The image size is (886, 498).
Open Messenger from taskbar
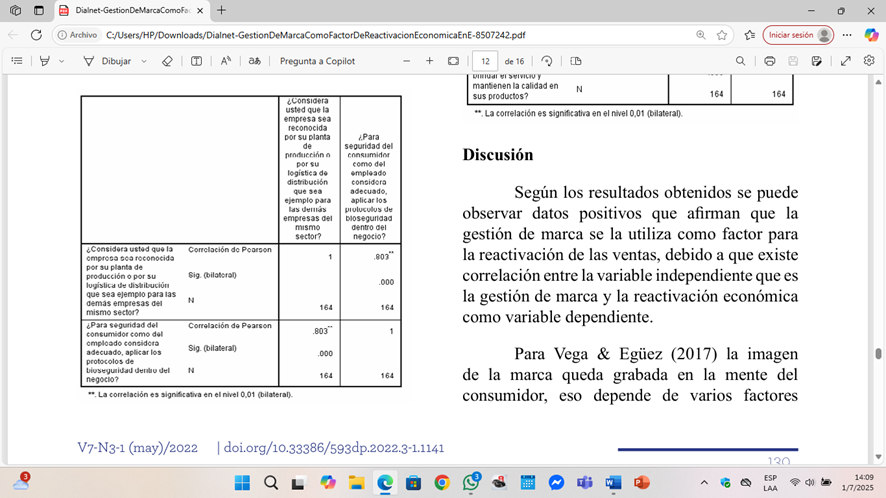(556, 483)
